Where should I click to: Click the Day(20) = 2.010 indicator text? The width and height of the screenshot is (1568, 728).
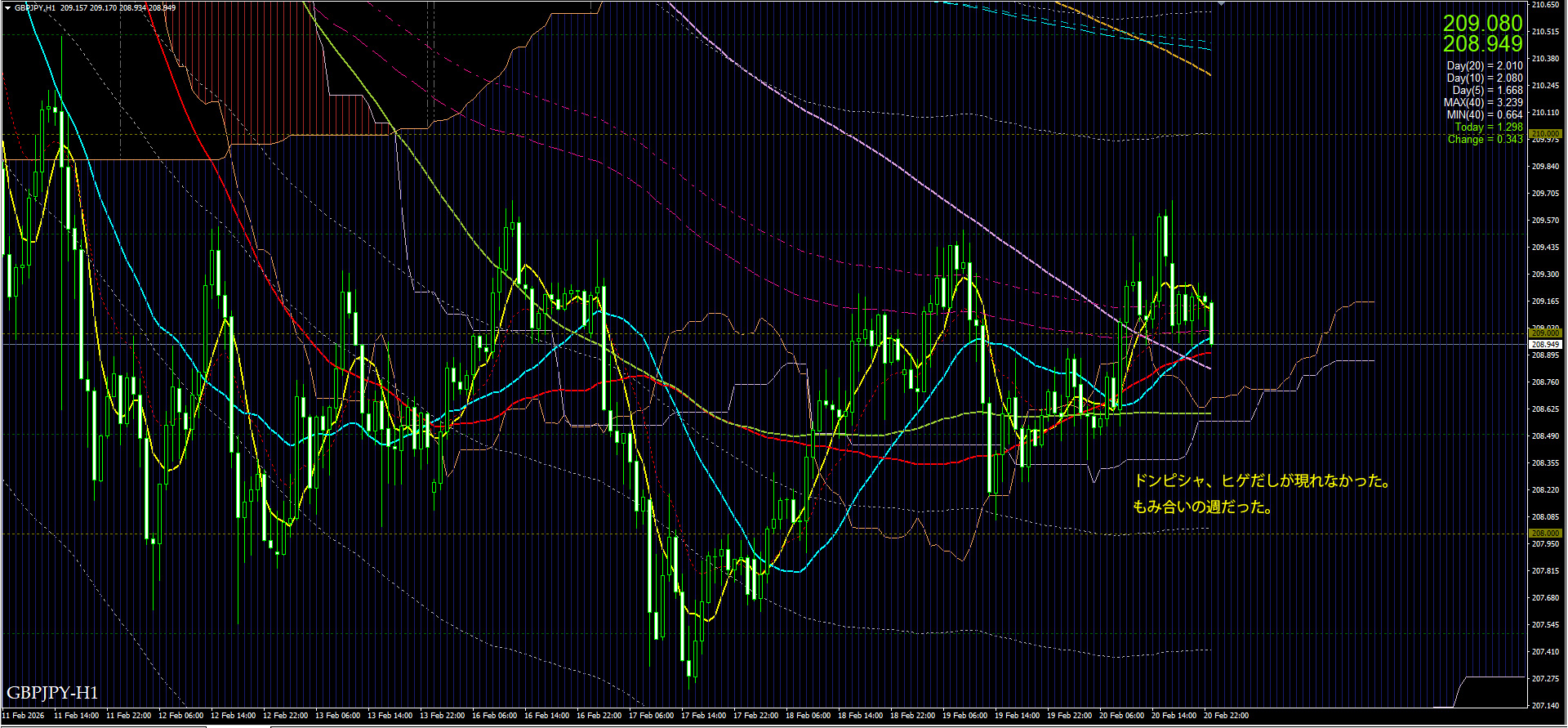click(x=1484, y=65)
